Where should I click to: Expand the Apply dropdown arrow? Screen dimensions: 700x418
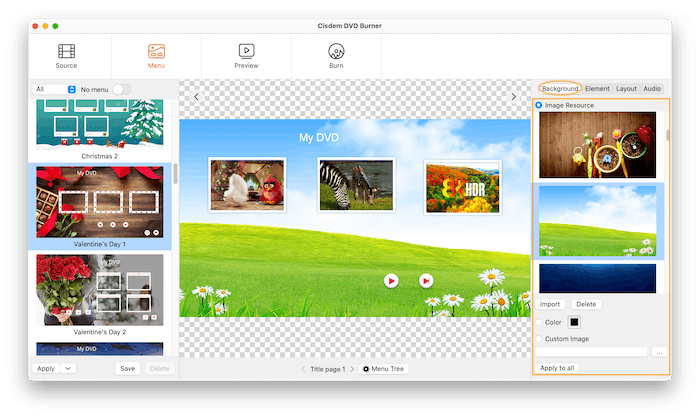(x=67, y=368)
